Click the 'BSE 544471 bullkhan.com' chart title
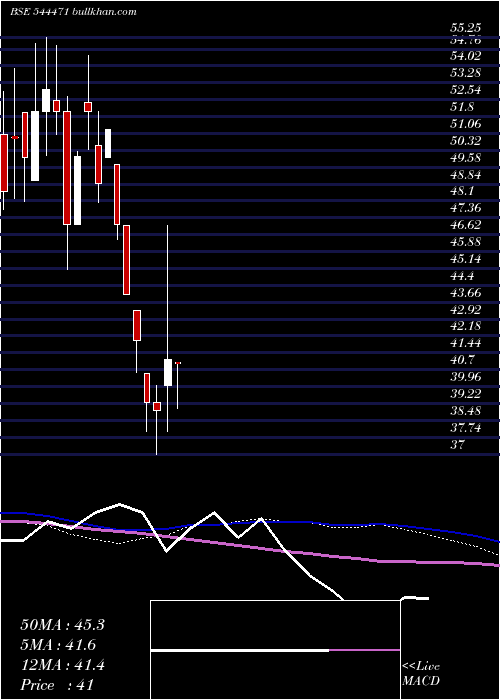This screenshot has height=700, width=500. (73, 12)
